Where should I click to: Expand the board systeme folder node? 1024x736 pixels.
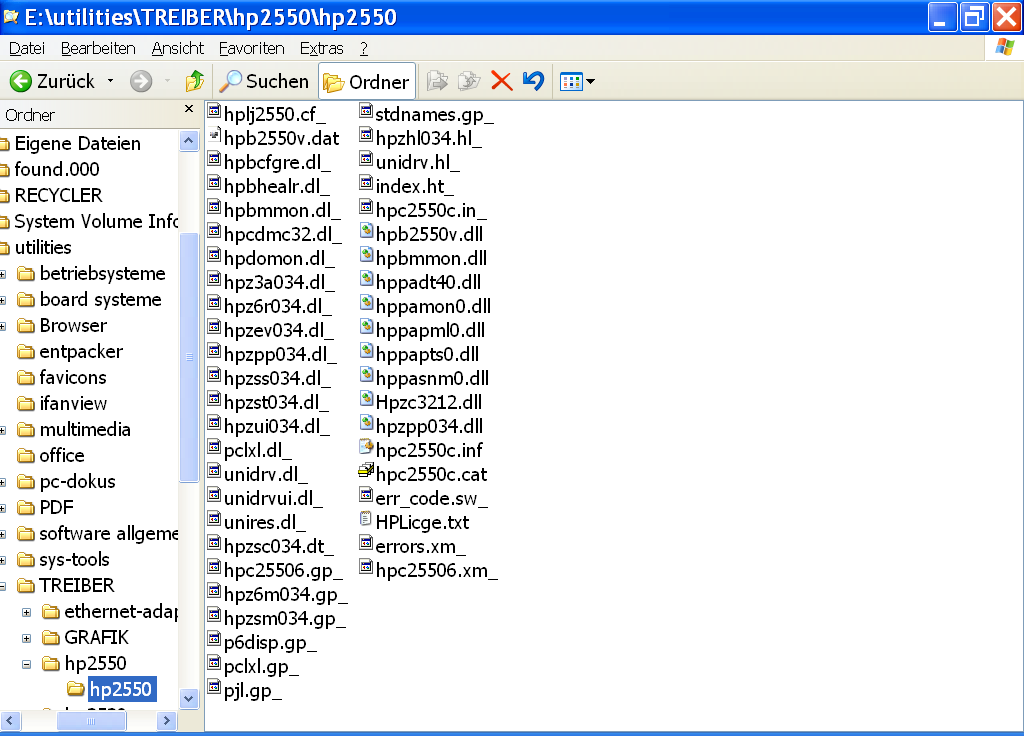[x=3, y=300]
